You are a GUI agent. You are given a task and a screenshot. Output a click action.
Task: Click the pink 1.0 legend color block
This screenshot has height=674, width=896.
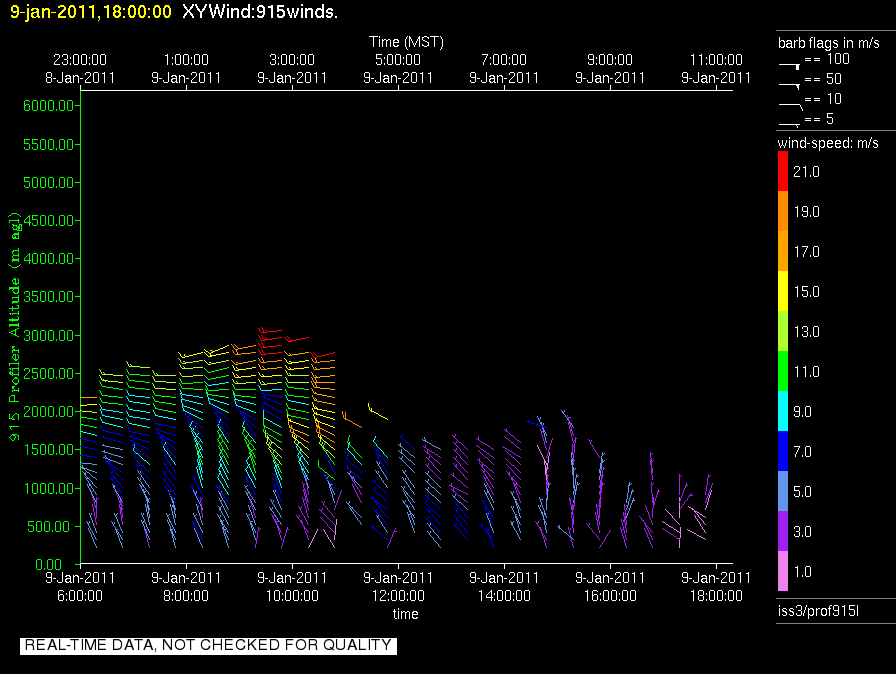(784, 572)
